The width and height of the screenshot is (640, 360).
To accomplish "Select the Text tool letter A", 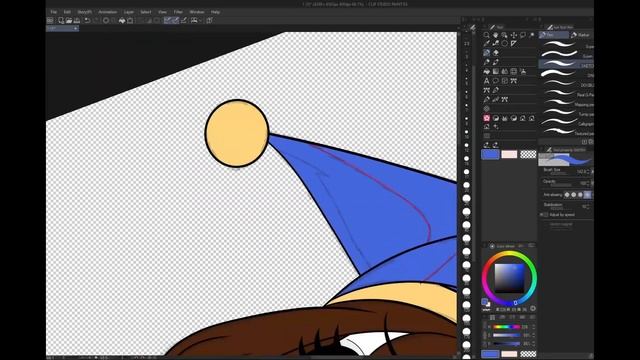I will pyautogui.click(x=487, y=81).
